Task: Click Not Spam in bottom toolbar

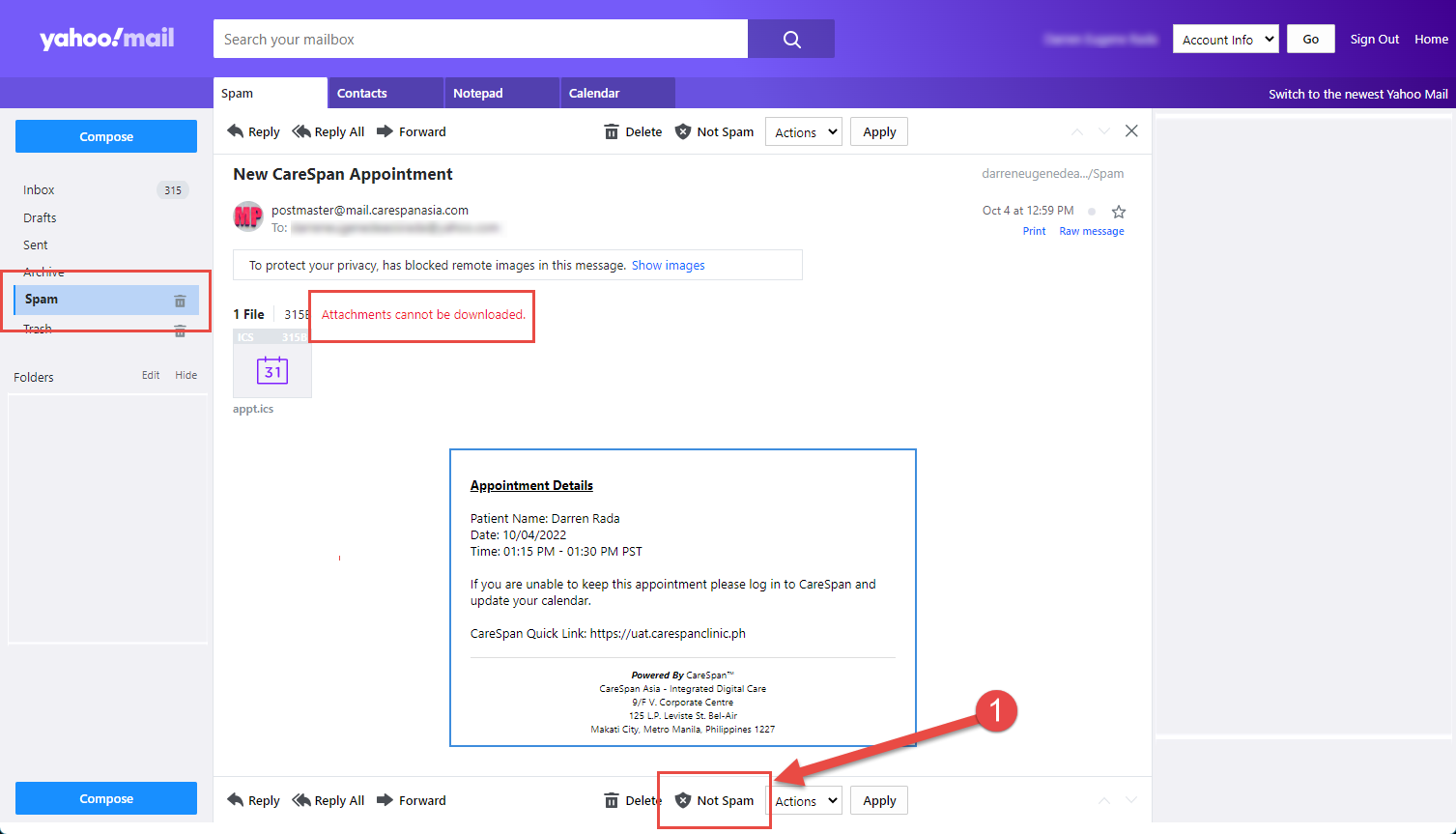Action: (715, 800)
